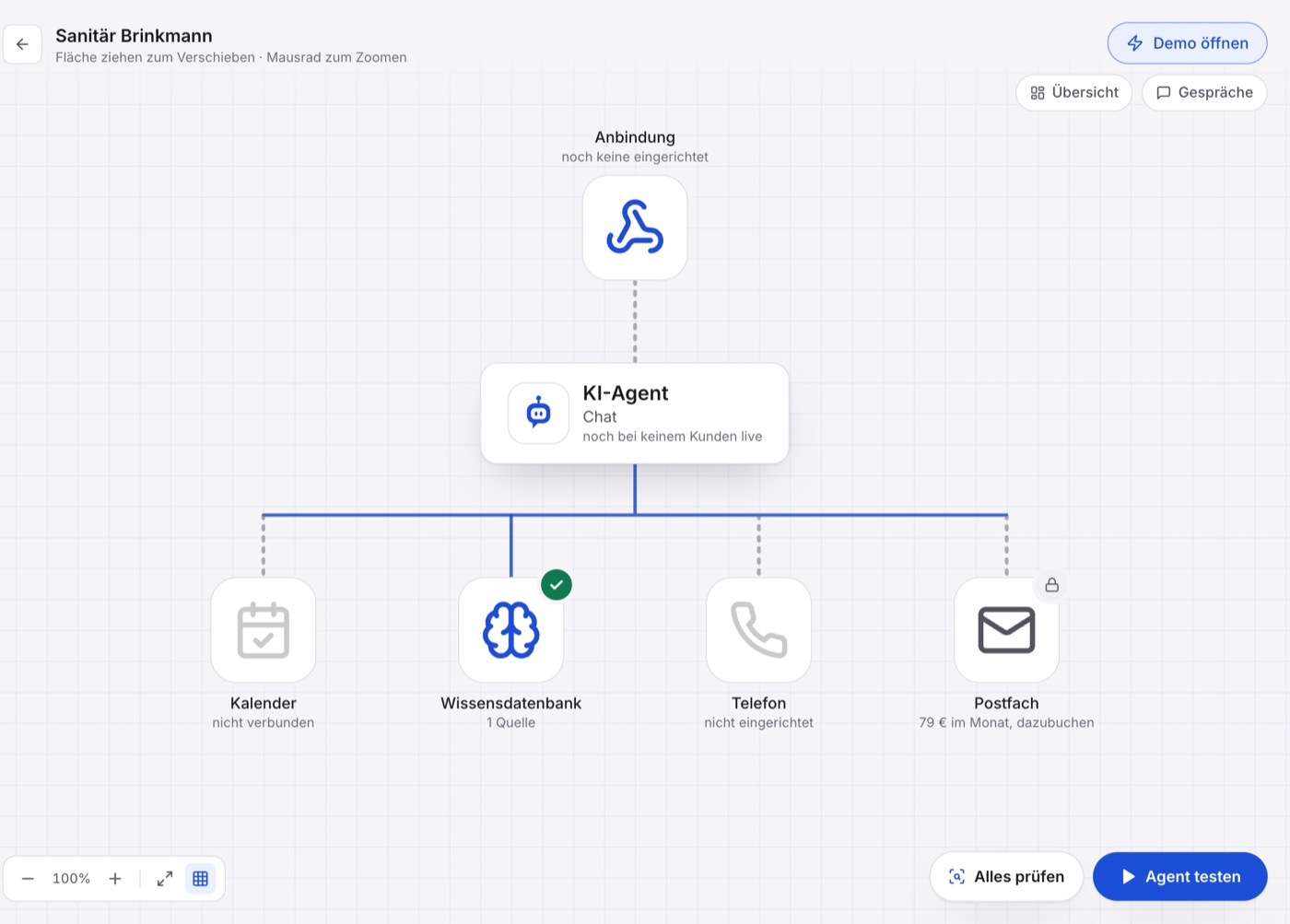The height and width of the screenshot is (924, 1290).
Task: Click the Telefon phone node
Action: (x=758, y=630)
